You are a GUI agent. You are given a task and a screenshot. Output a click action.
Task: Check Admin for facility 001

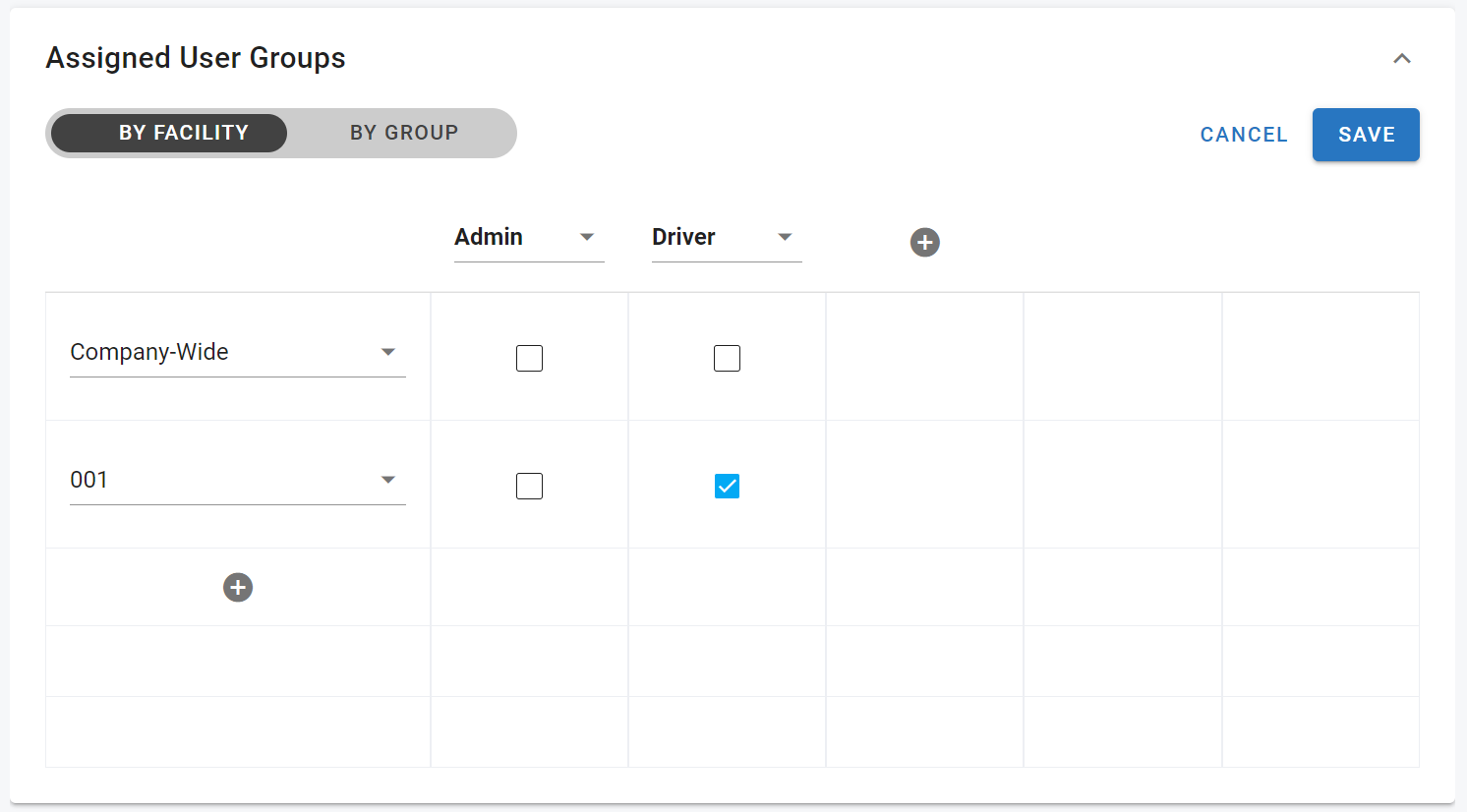529,486
